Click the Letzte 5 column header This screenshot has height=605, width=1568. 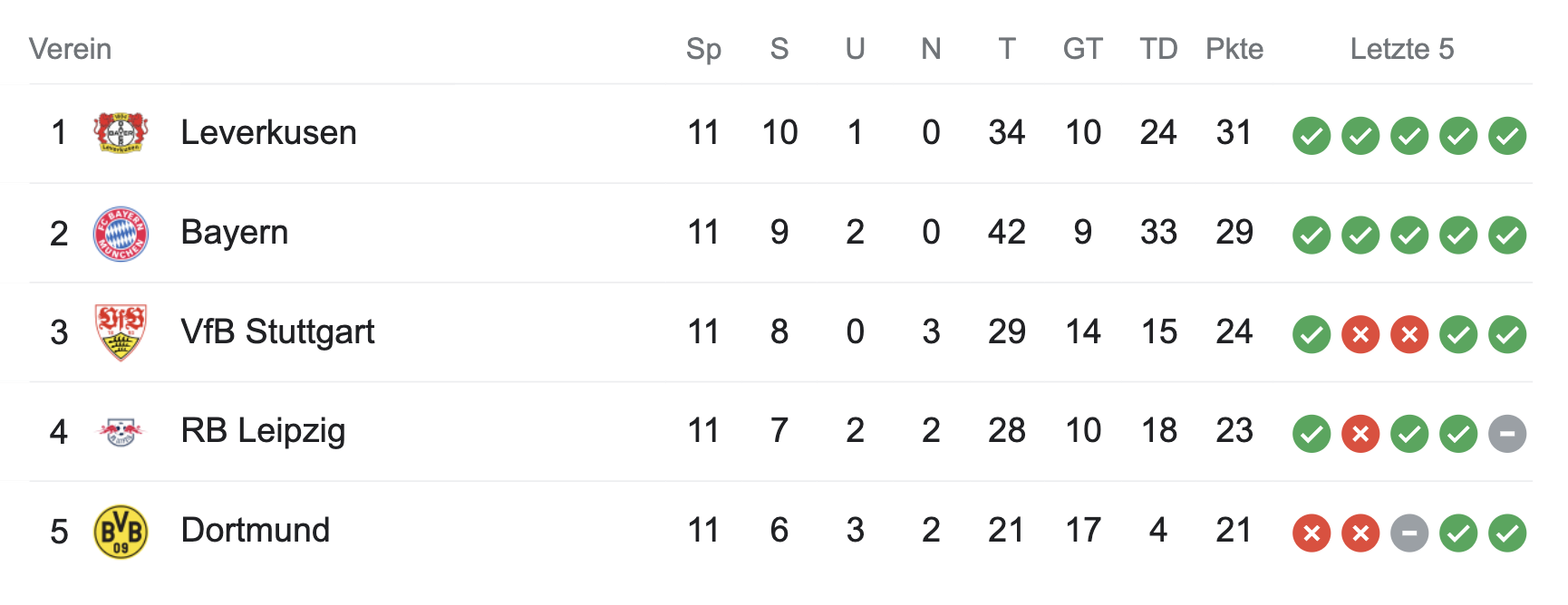coord(1401,49)
